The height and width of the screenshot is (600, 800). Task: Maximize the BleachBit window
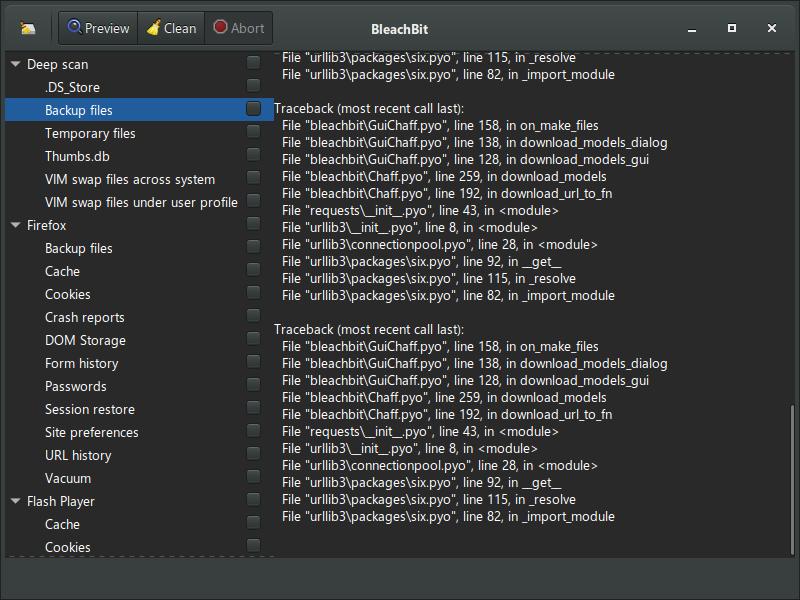click(732, 28)
